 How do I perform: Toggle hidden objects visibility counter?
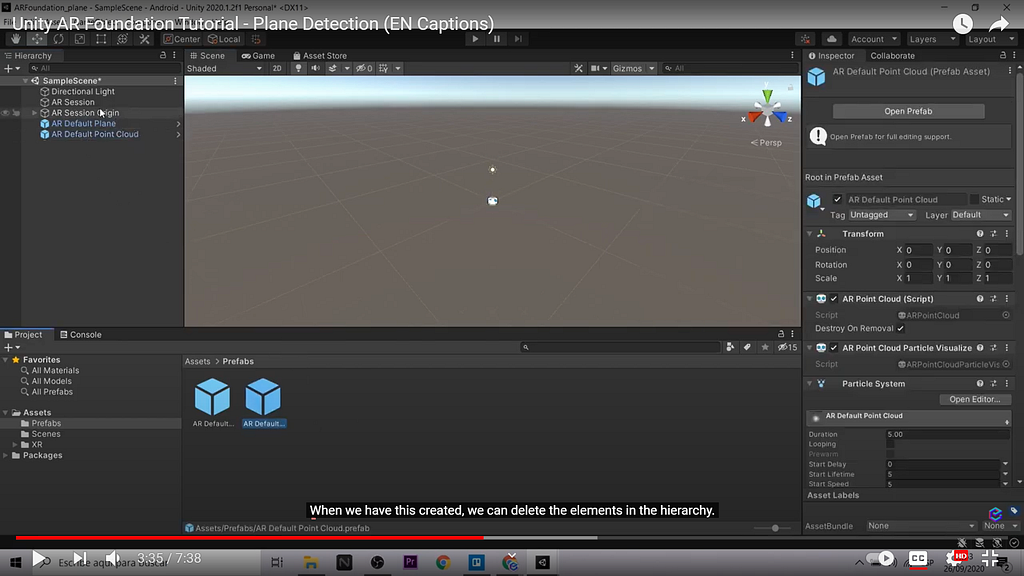pyautogui.click(x=364, y=68)
